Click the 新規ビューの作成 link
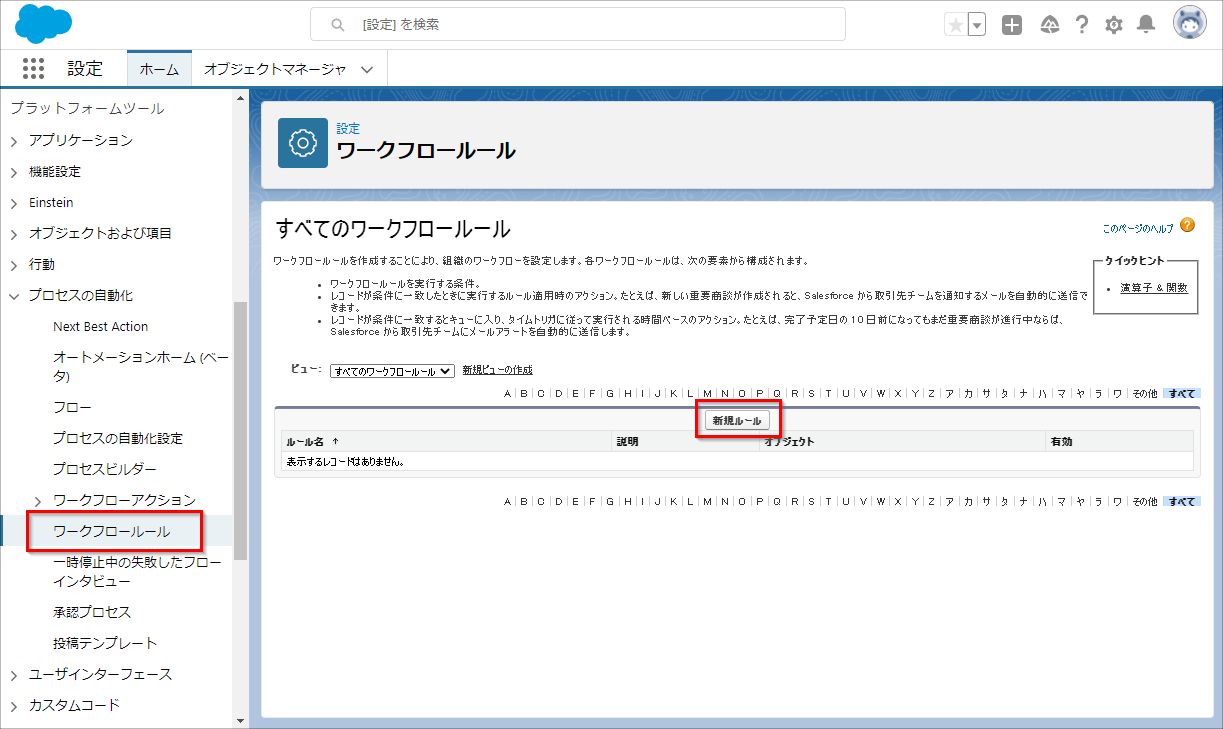 click(x=497, y=370)
